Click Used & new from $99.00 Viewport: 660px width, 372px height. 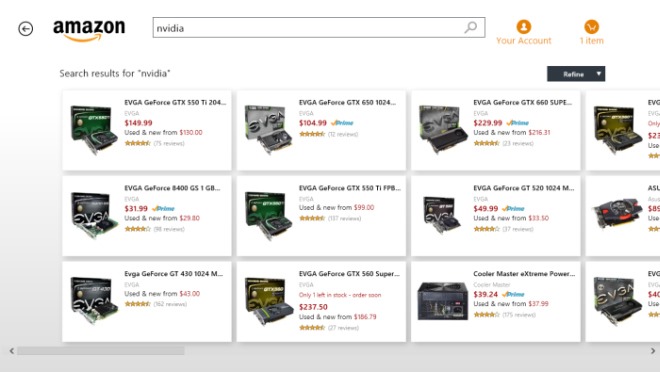coord(336,207)
